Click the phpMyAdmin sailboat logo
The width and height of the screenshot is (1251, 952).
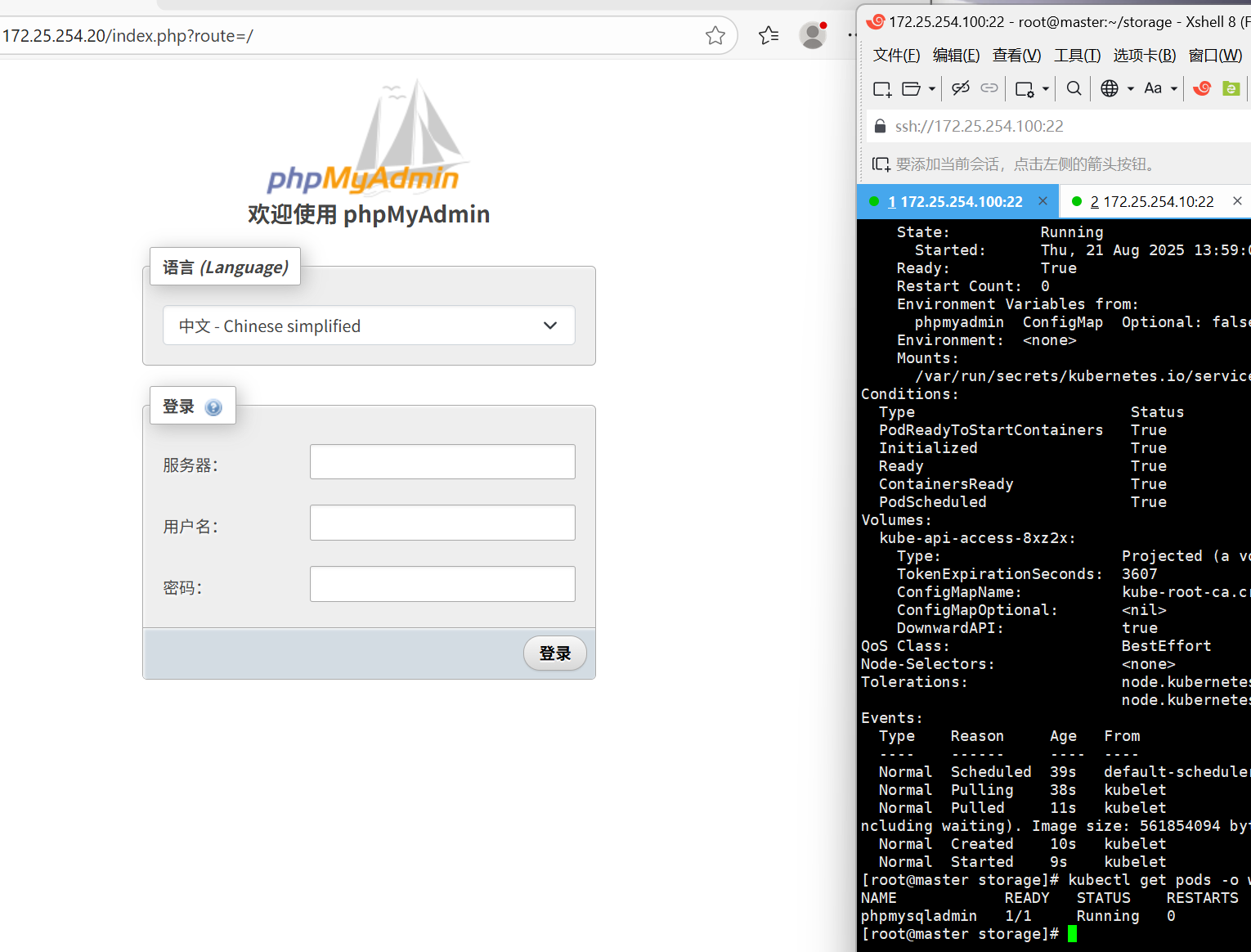click(x=368, y=136)
